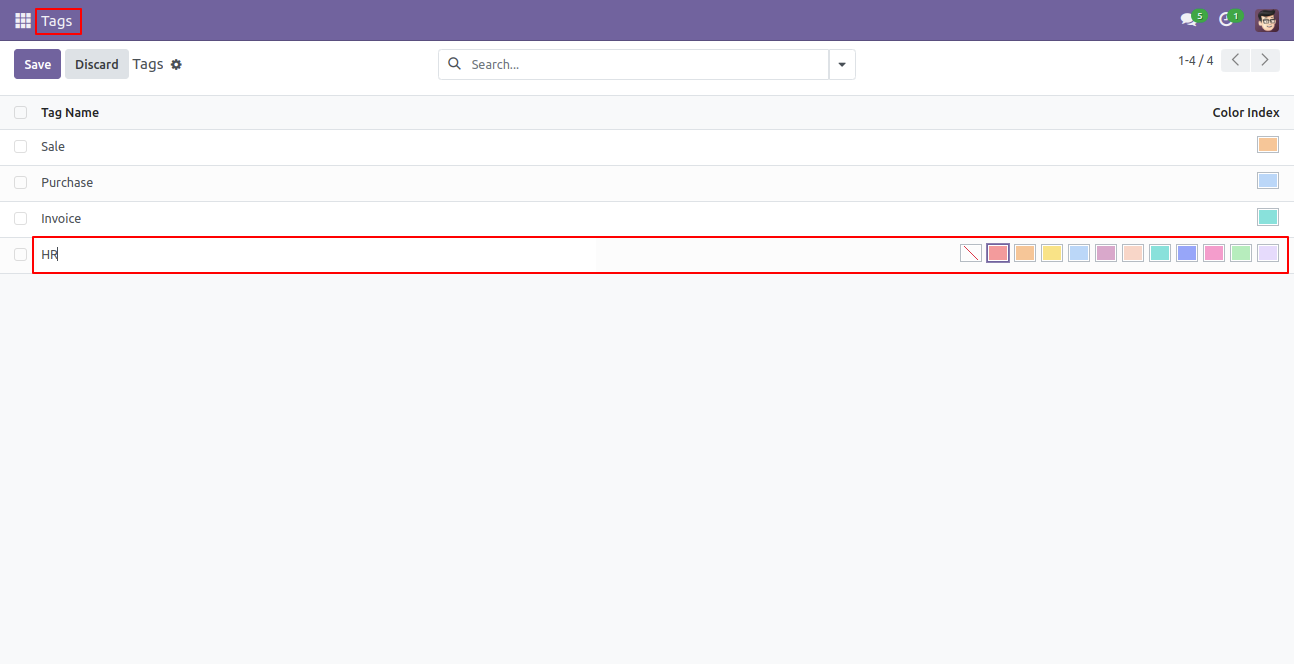The image size is (1294, 664).
Task: Click the search magnifier icon
Action: click(x=454, y=64)
